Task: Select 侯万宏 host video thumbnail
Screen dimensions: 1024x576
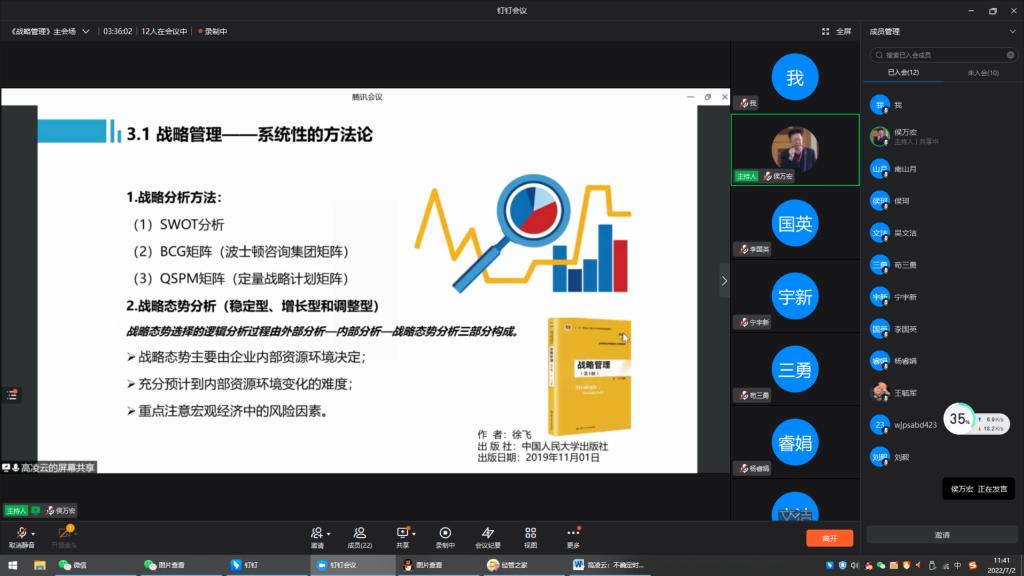Action: pos(795,149)
